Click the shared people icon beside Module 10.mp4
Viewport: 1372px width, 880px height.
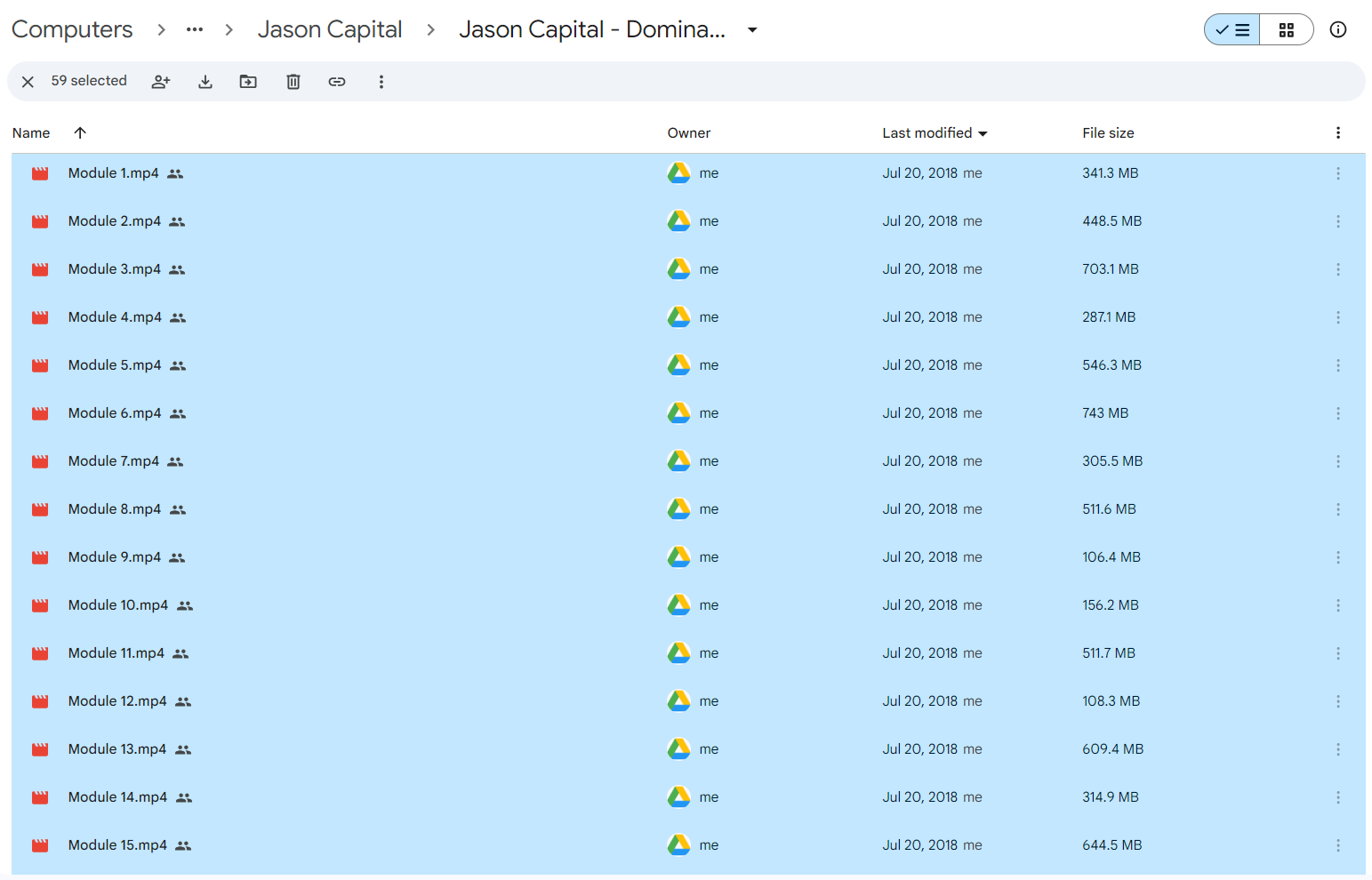pos(185,606)
